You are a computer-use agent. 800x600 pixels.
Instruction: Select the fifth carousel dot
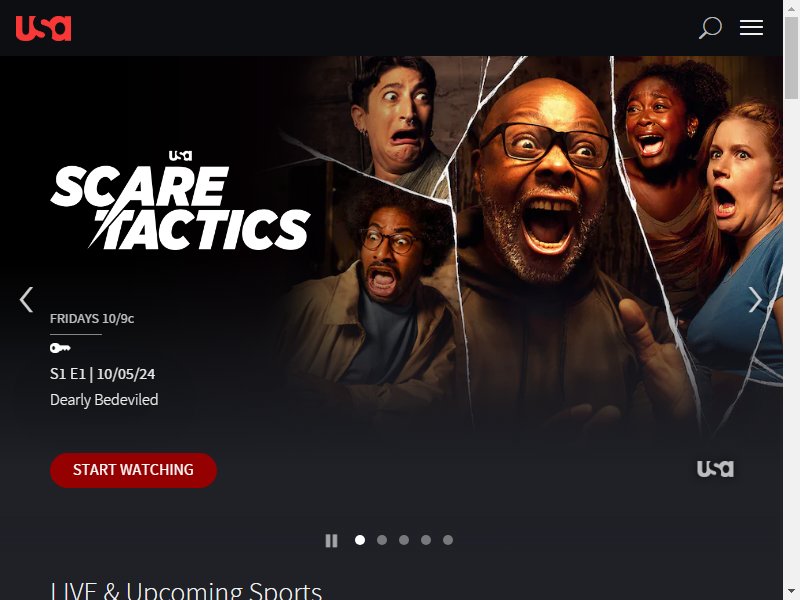point(447,540)
